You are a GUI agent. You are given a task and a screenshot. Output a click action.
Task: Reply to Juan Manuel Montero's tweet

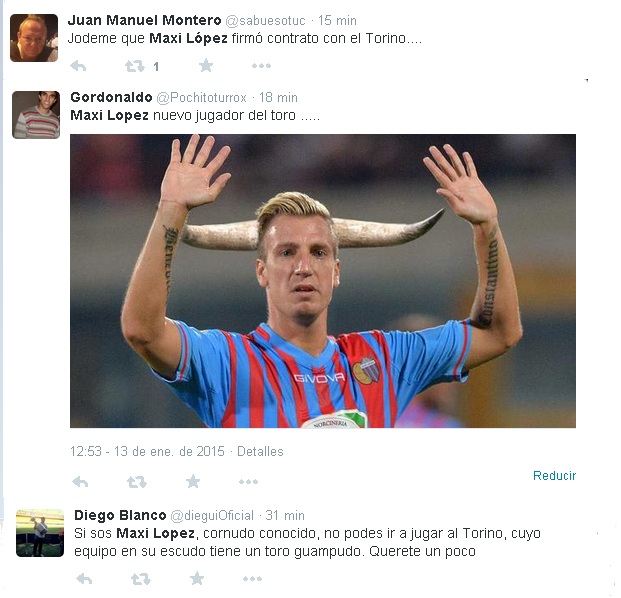(x=78, y=66)
